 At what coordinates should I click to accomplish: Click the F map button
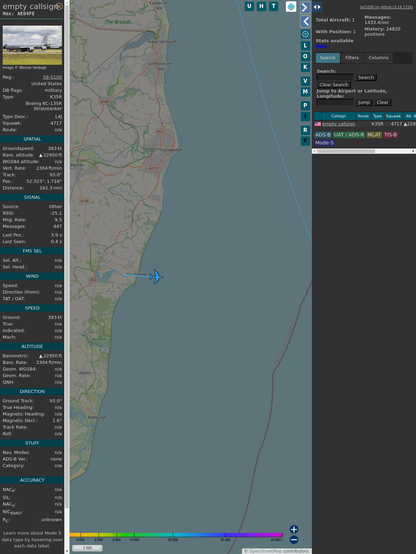(305, 141)
